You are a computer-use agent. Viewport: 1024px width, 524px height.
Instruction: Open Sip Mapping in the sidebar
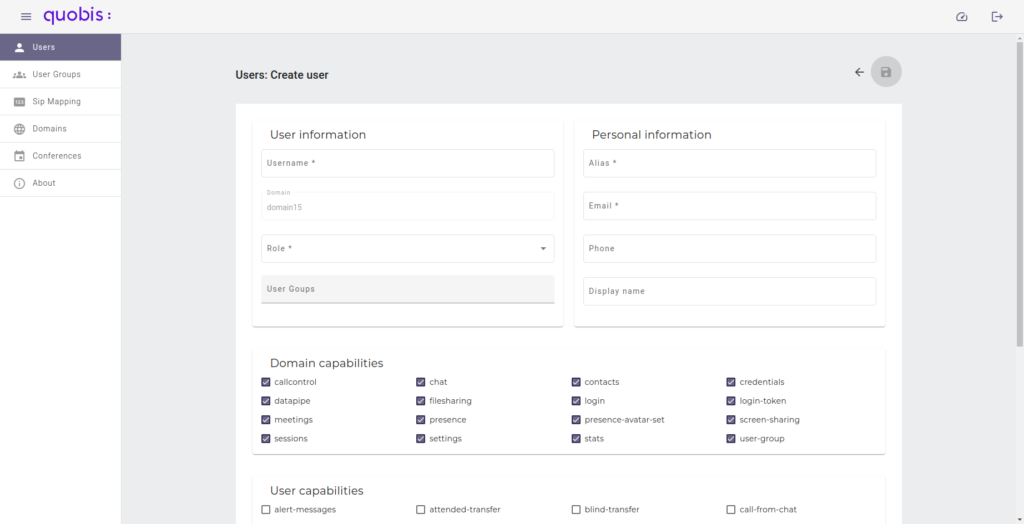pyautogui.click(x=57, y=102)
